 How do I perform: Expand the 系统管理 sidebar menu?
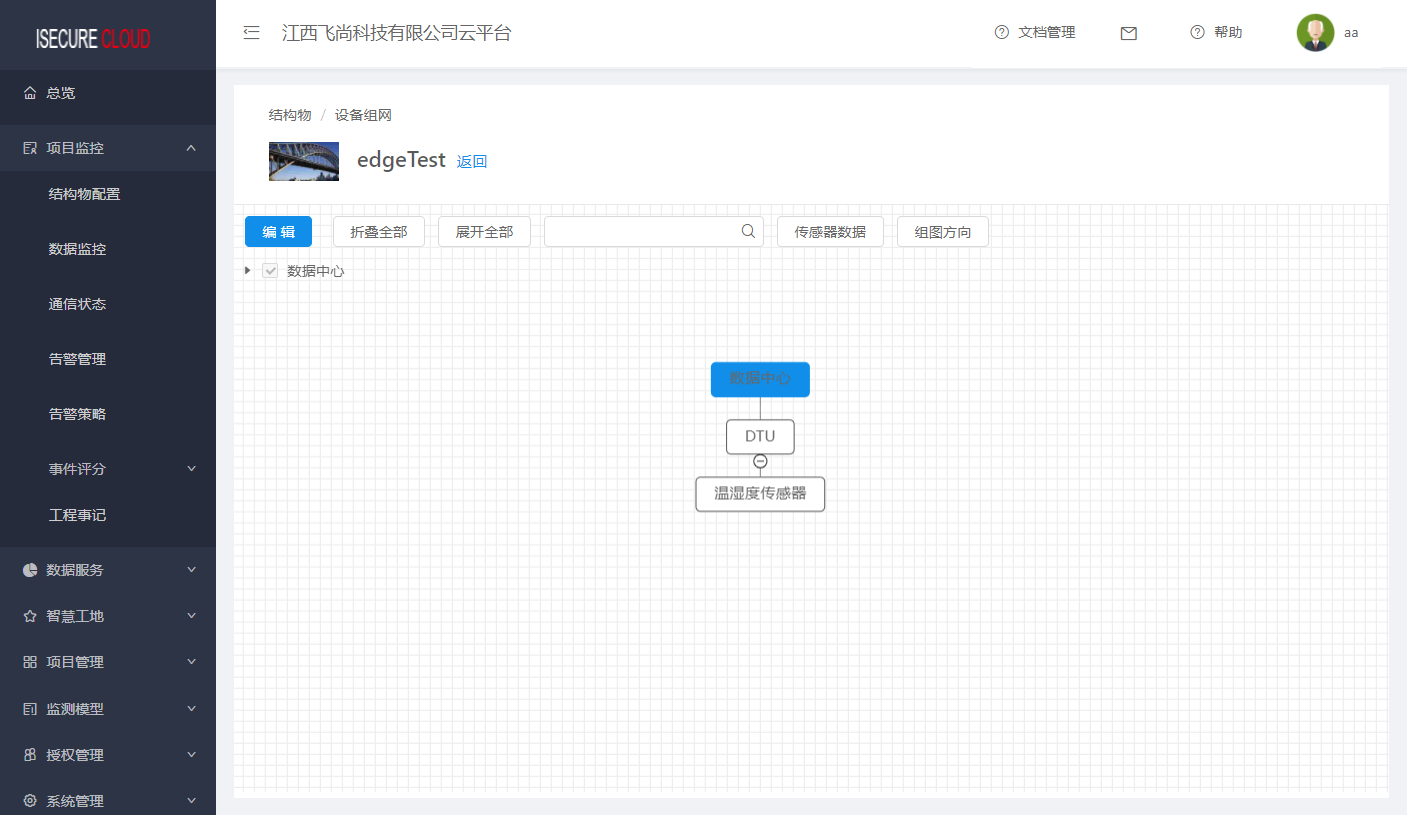[191, 801]
